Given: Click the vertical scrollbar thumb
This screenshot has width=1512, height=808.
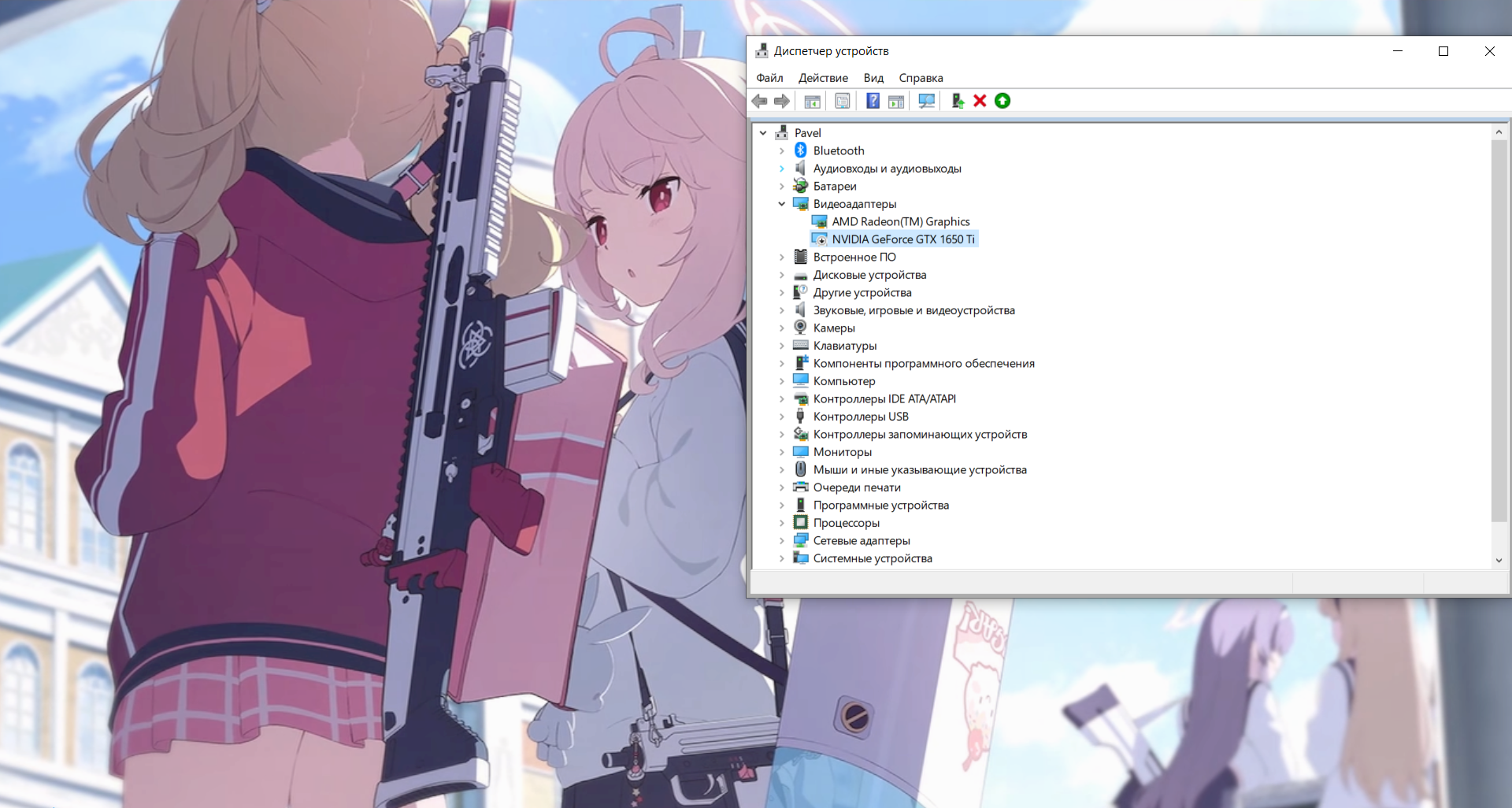Looking at the screenshot, I should (x=1499, y=331).
